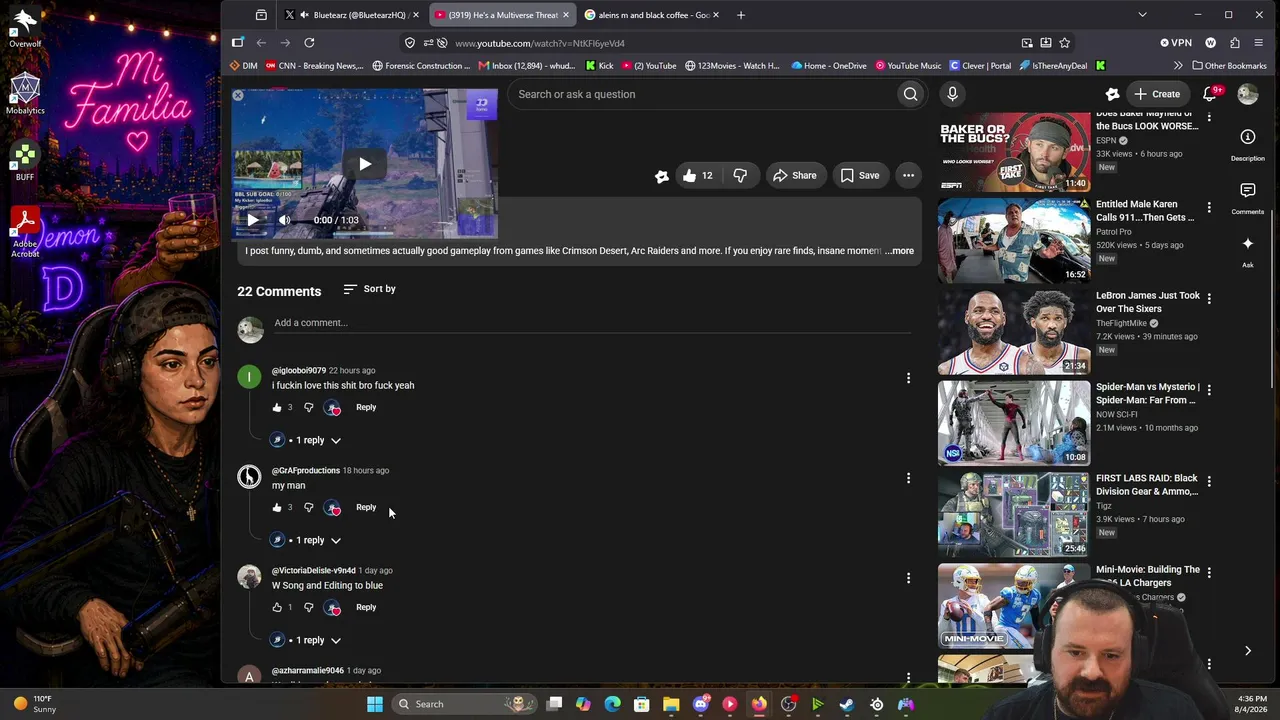Viewport: 1280px width, 720px height.
Task: Open the YouTube Music bookmark
Action: 908,66
